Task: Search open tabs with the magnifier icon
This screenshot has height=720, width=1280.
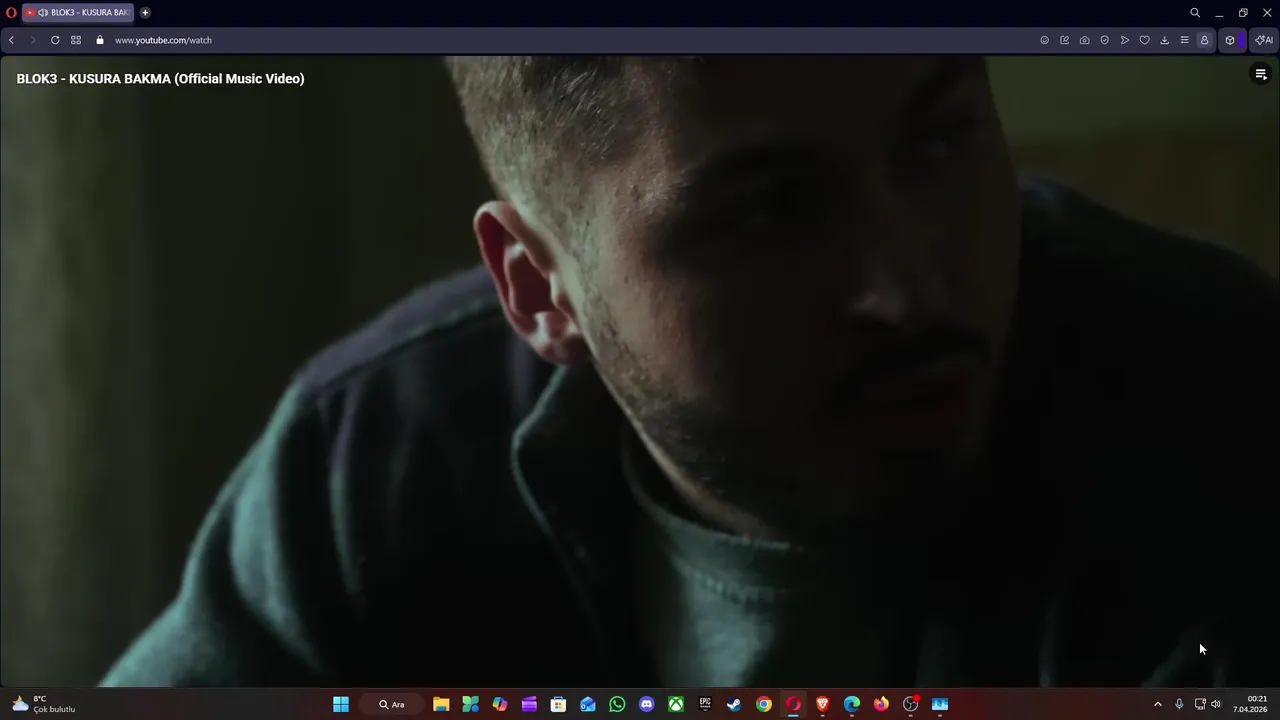Action: (x=1195, y=13)
